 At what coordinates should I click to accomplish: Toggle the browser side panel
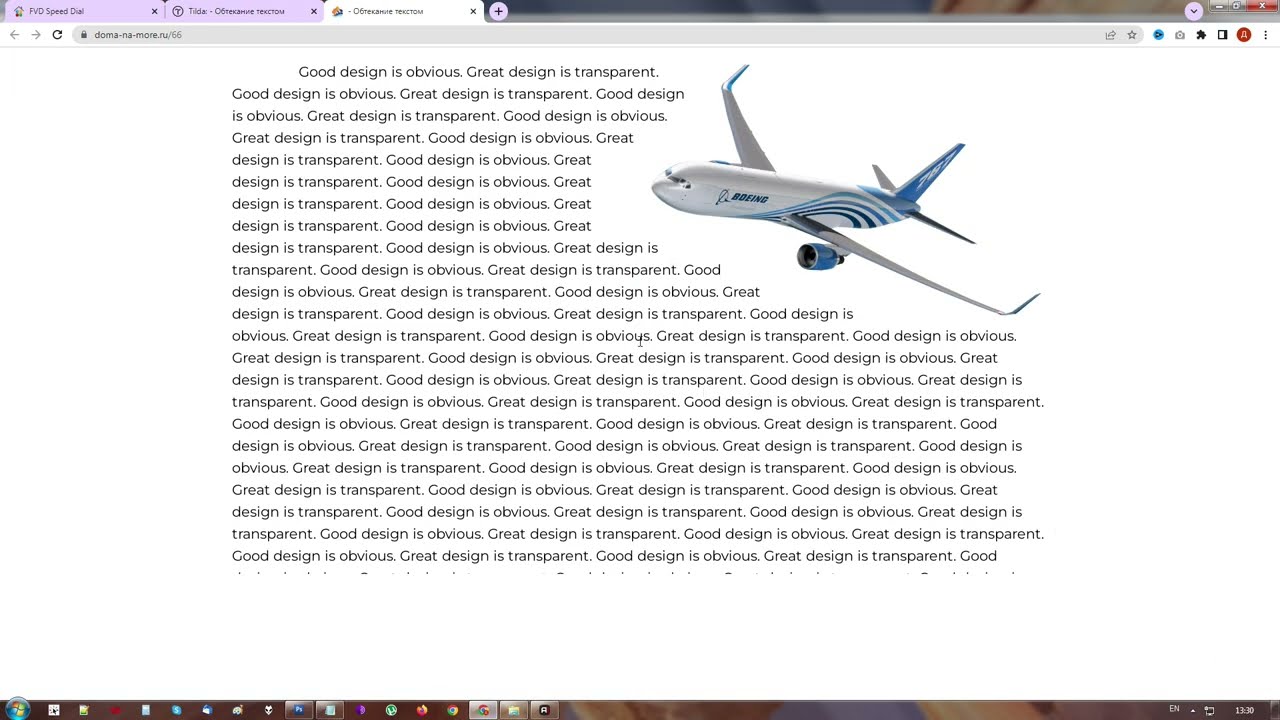1222,34
